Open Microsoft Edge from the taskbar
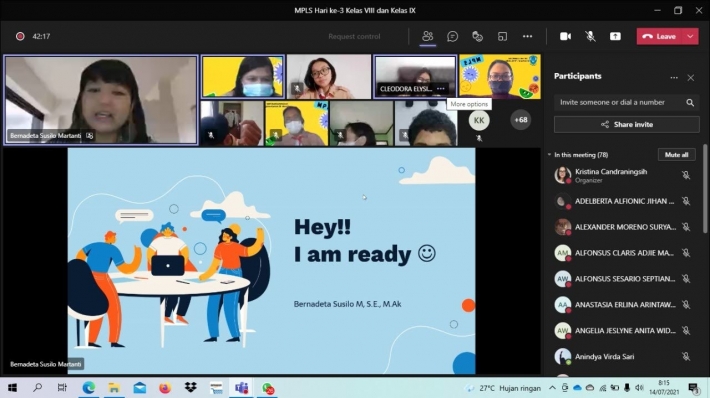 point(89,388)
